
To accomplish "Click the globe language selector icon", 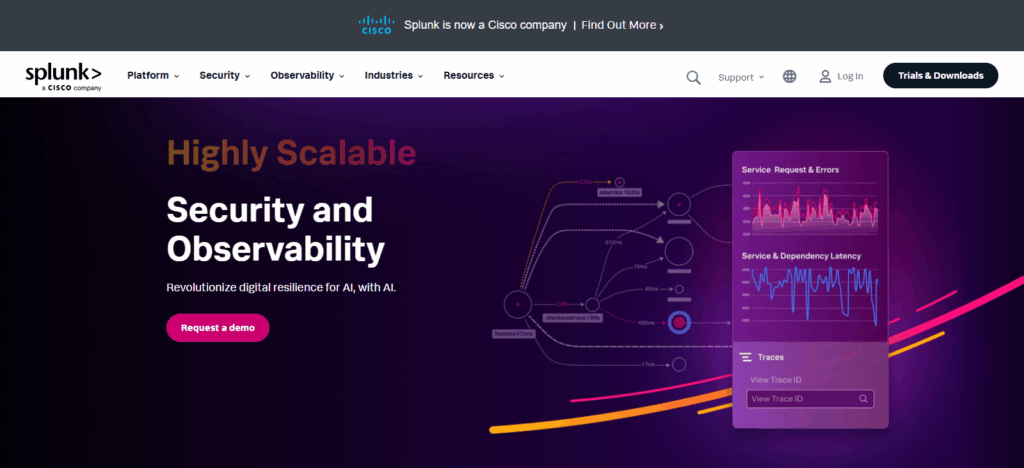I will pyautogui.click(x=790, y=76).
